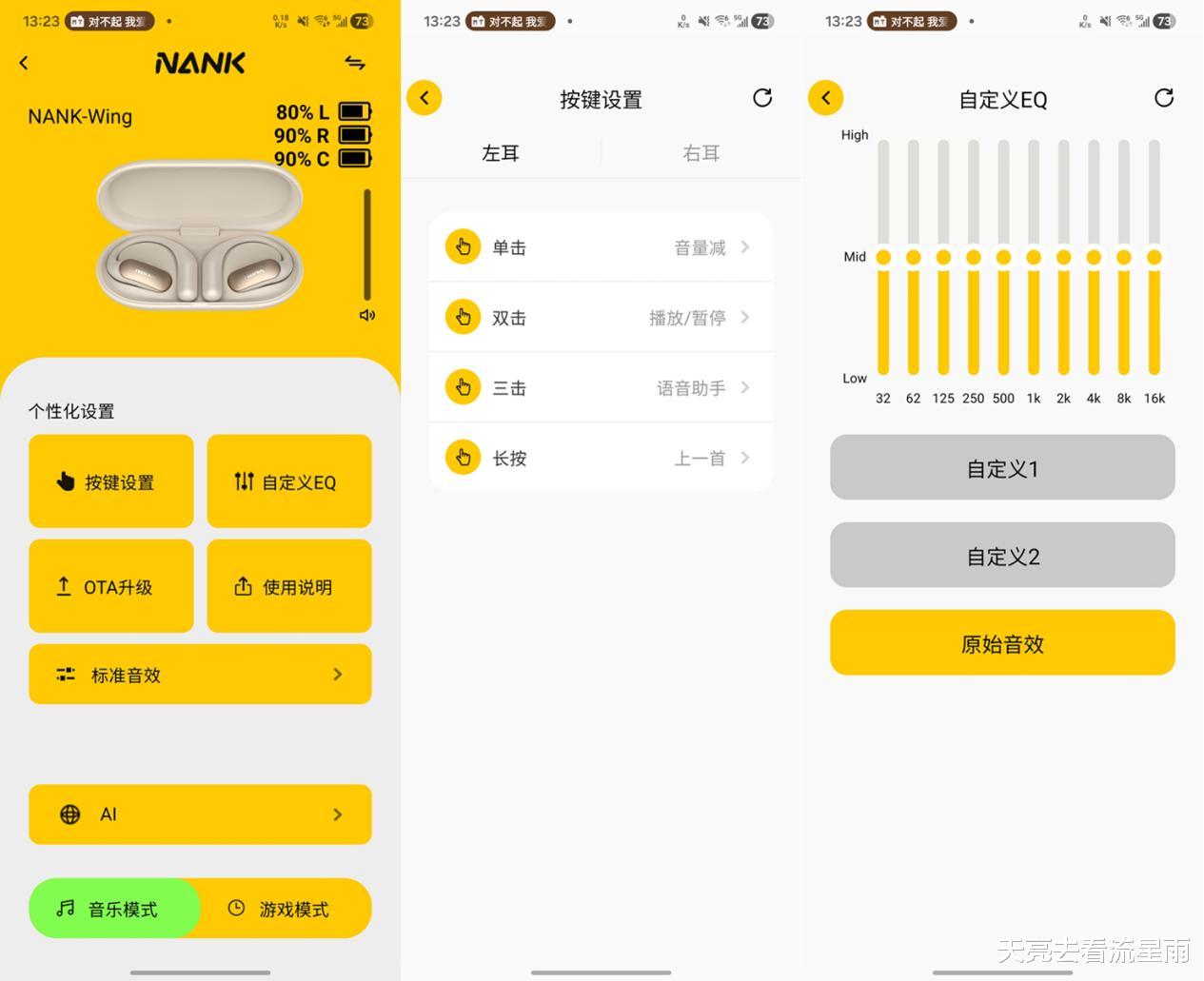Tap the battery 73 indicator in right status bar
1204x981 pixels.
click(x=1164, y=21)
